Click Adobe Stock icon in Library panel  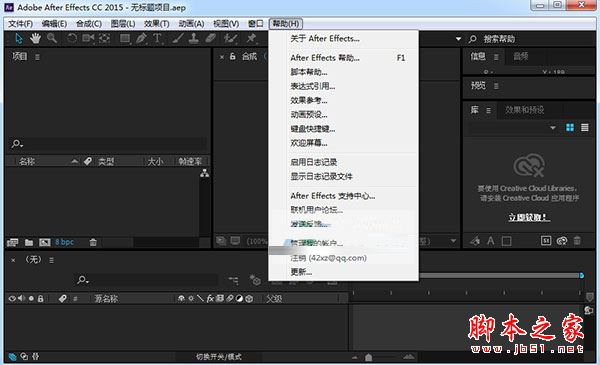tap(546, 240)
